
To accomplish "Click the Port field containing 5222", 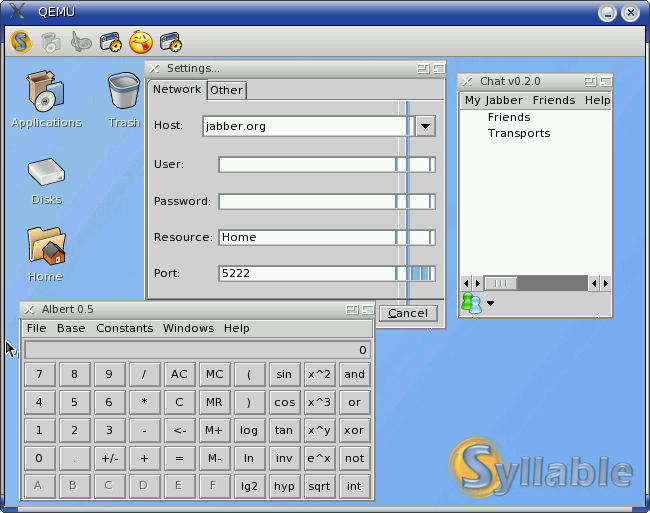I will (x=327, y=273).
